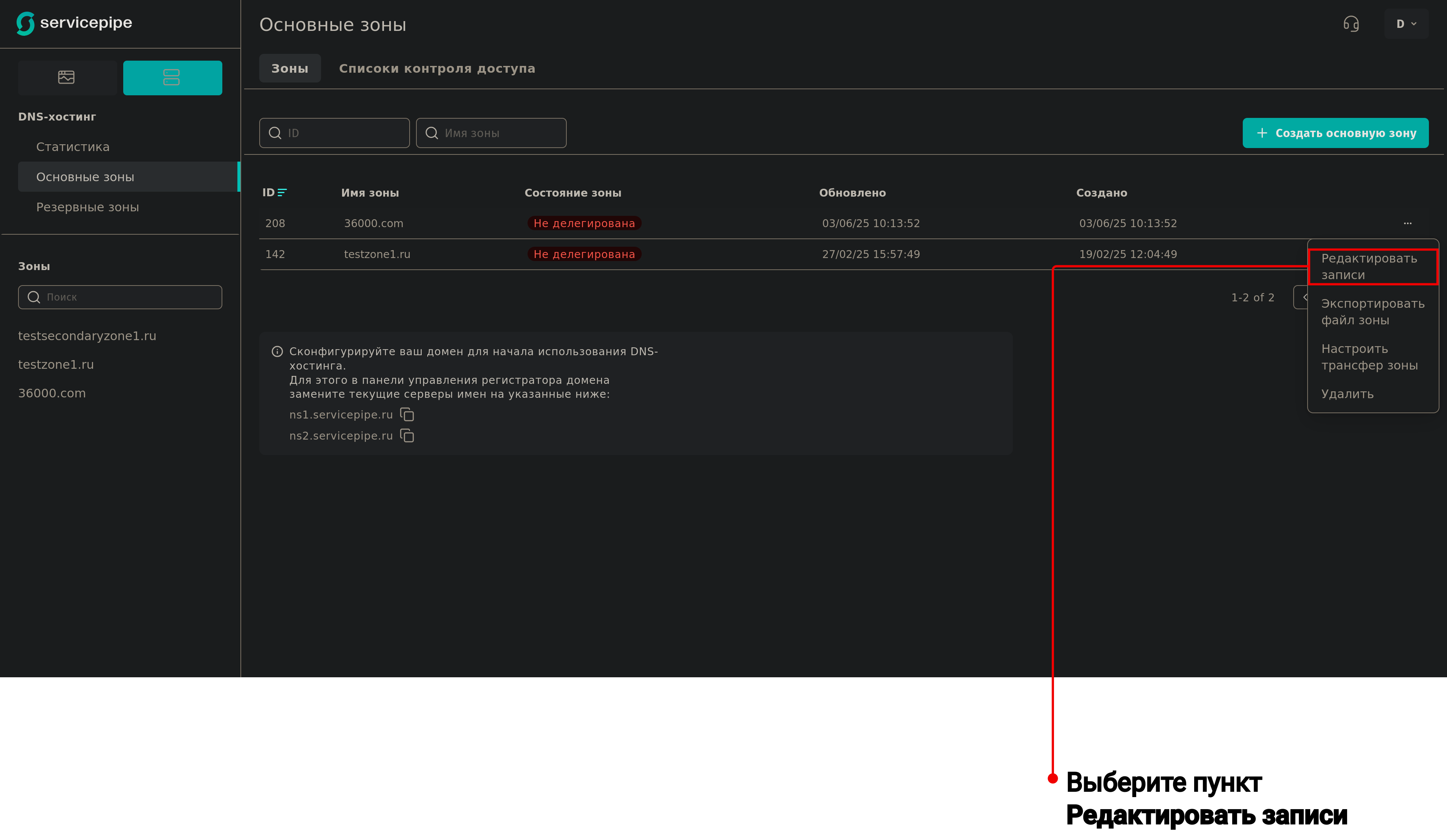The width and height of the screenshot is (1447, 840).
Task: Select the Зоны tab
Action: [289, 68]
